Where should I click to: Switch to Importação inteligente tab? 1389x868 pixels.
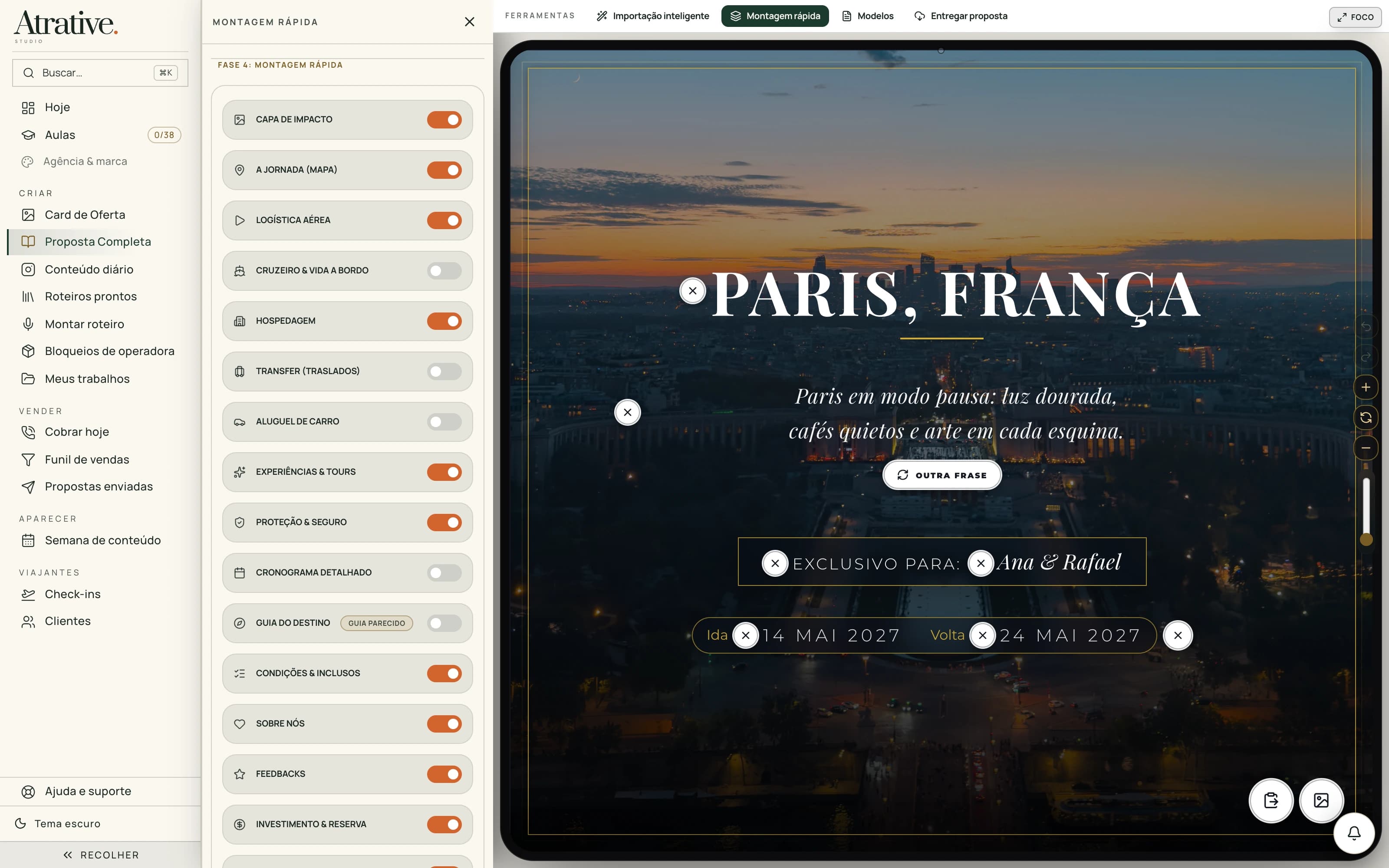click(x=652, y=16)
